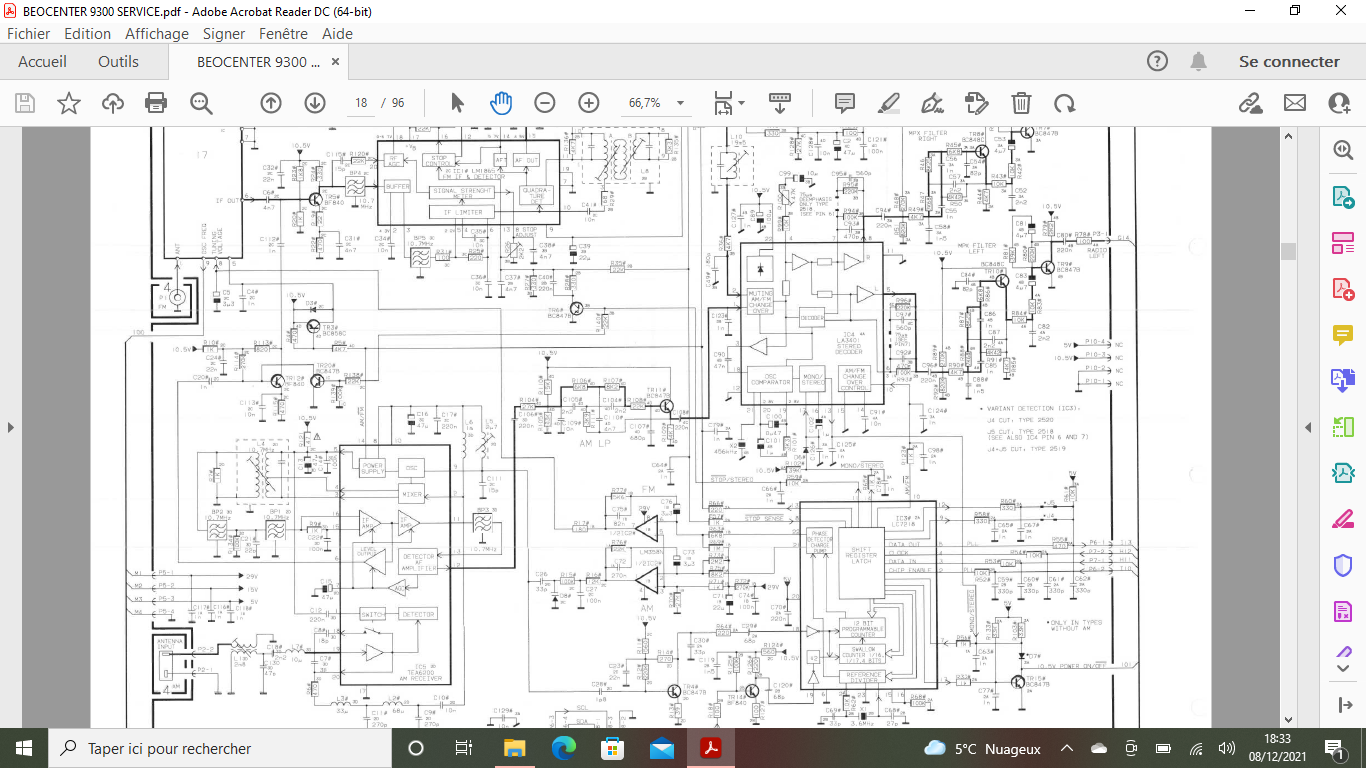Show hidden system tray icons chevron

(1067, 748)
